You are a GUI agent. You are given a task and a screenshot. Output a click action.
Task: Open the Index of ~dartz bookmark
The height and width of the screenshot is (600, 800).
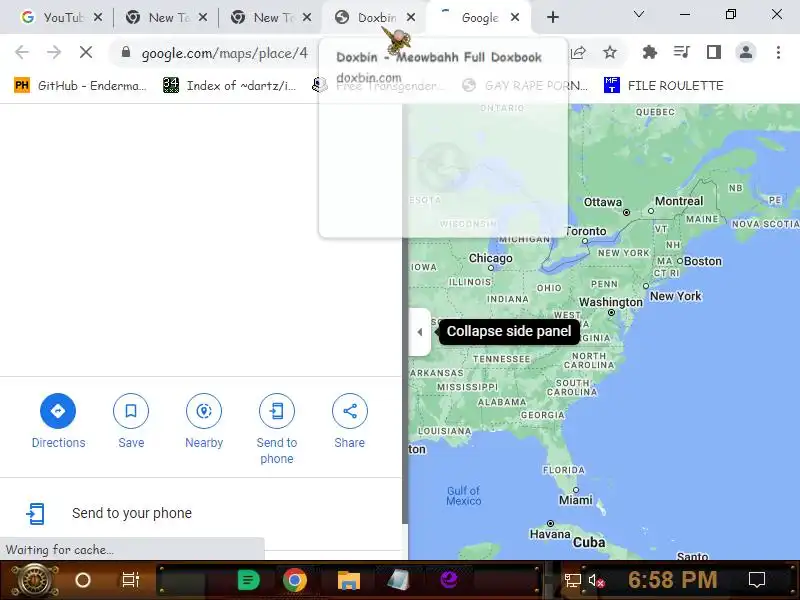[x=230, y=85]
